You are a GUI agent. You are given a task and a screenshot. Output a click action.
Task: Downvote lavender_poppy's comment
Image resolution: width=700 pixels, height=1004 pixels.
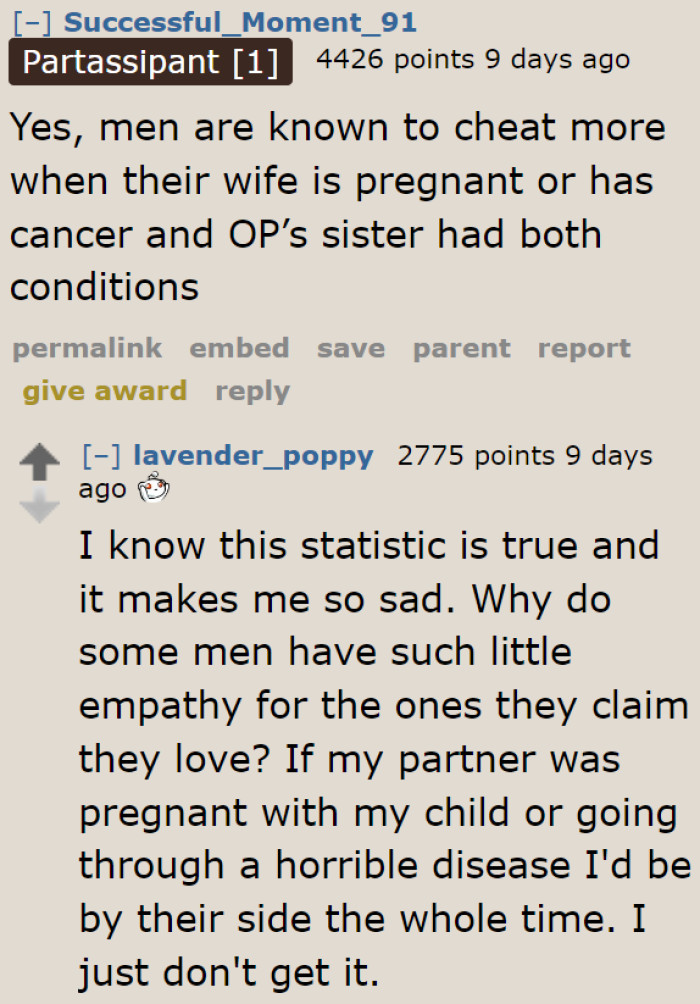pyautogui.click(x=38, y=504)
